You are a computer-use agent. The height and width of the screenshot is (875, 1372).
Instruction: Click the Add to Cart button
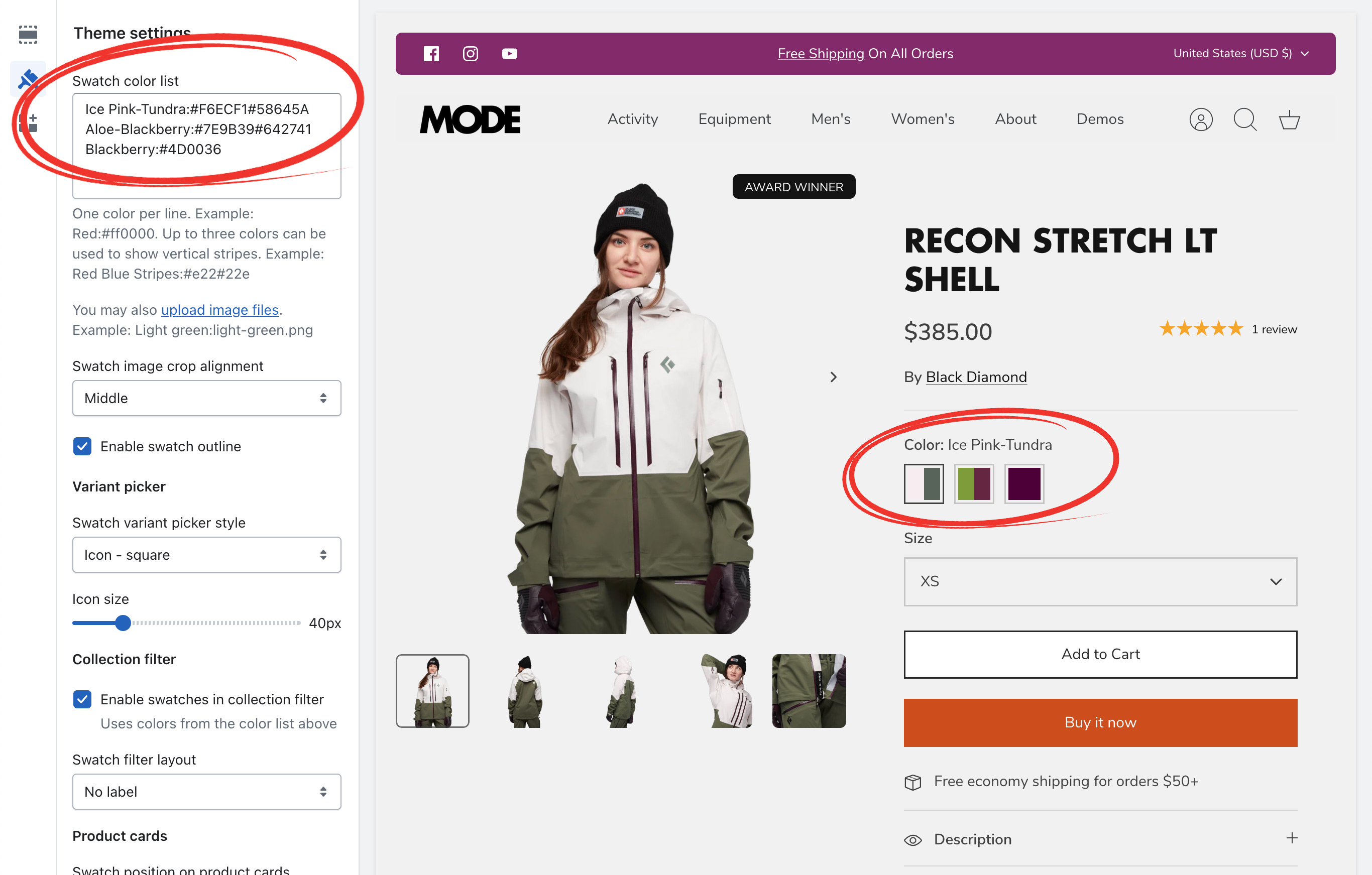(1100, 654)
